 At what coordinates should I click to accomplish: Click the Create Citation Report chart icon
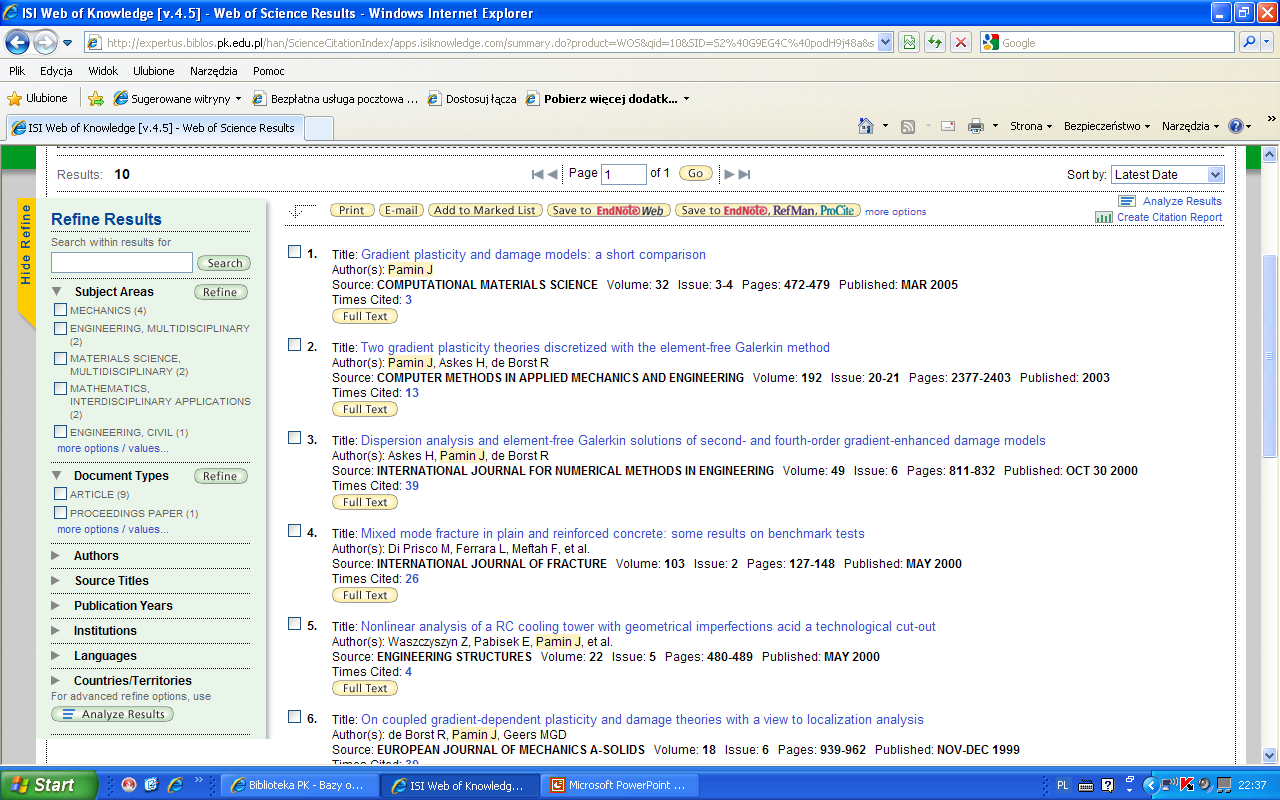coord(1103,217)
